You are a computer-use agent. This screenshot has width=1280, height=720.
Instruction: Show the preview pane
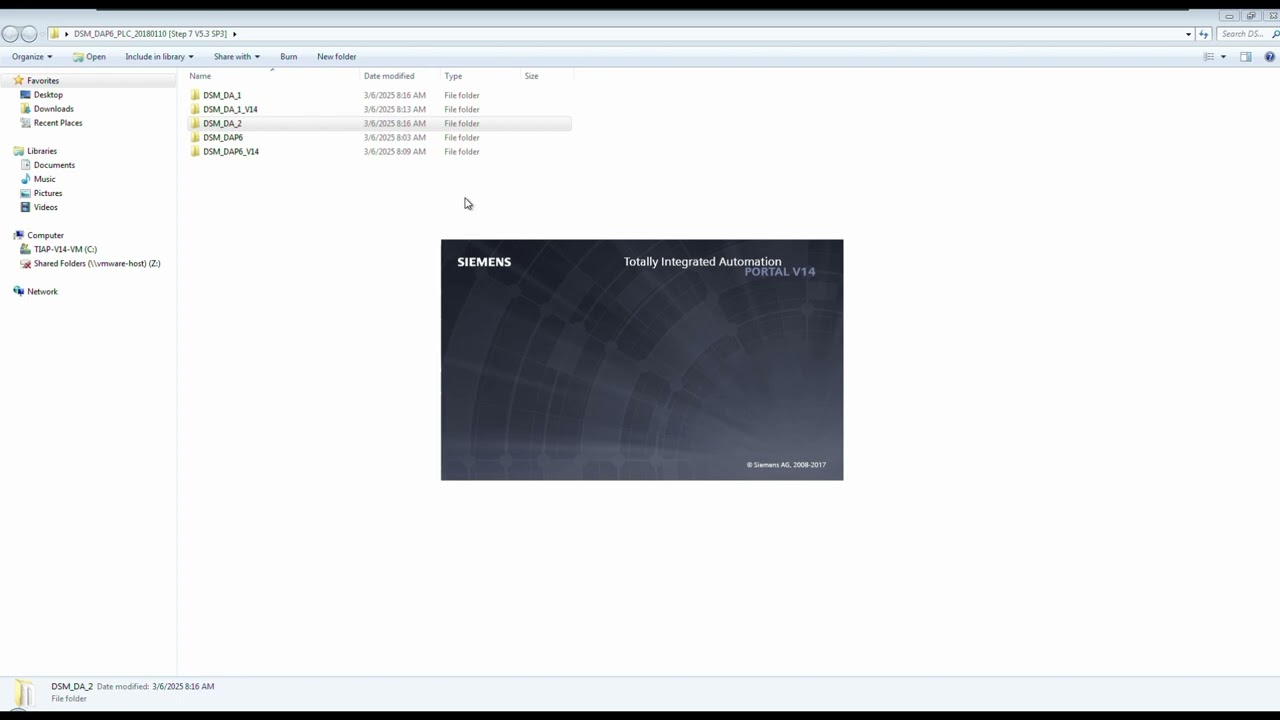pyautogui.click(x=1246, y=57)
